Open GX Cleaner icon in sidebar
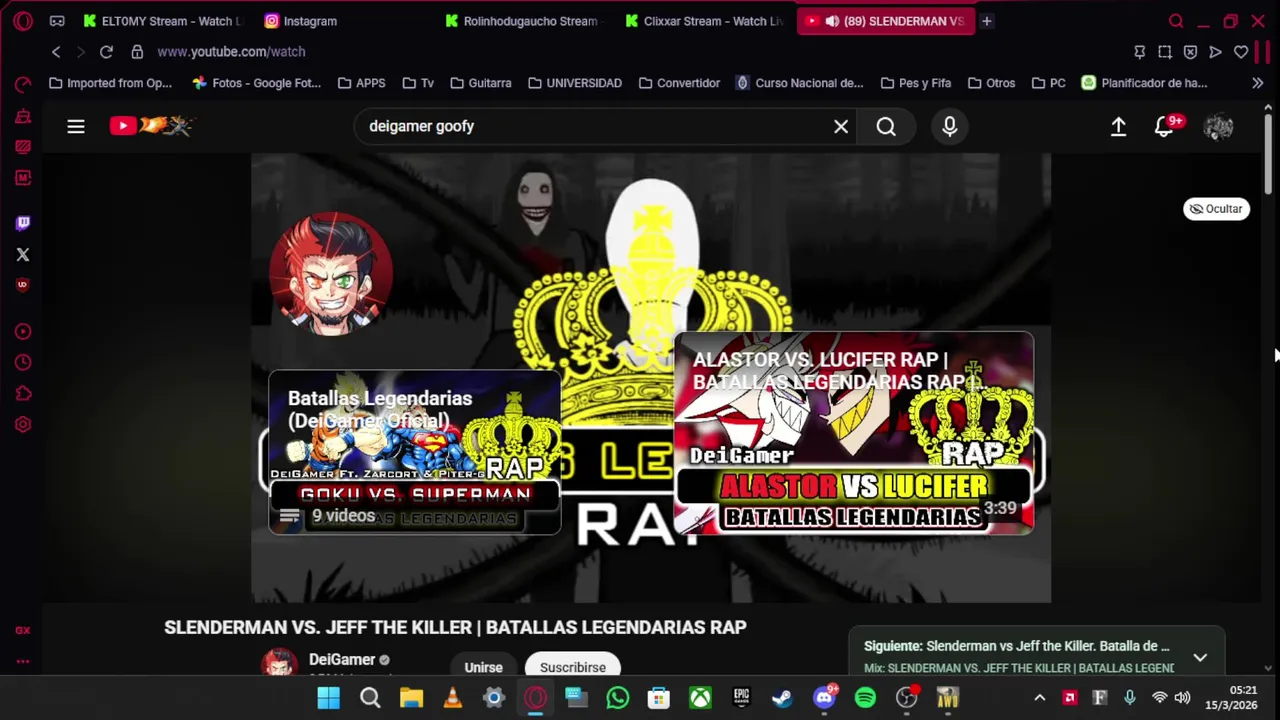This screenshot has width=1280, height=720. pyautogui.click(x=23, y=116)
